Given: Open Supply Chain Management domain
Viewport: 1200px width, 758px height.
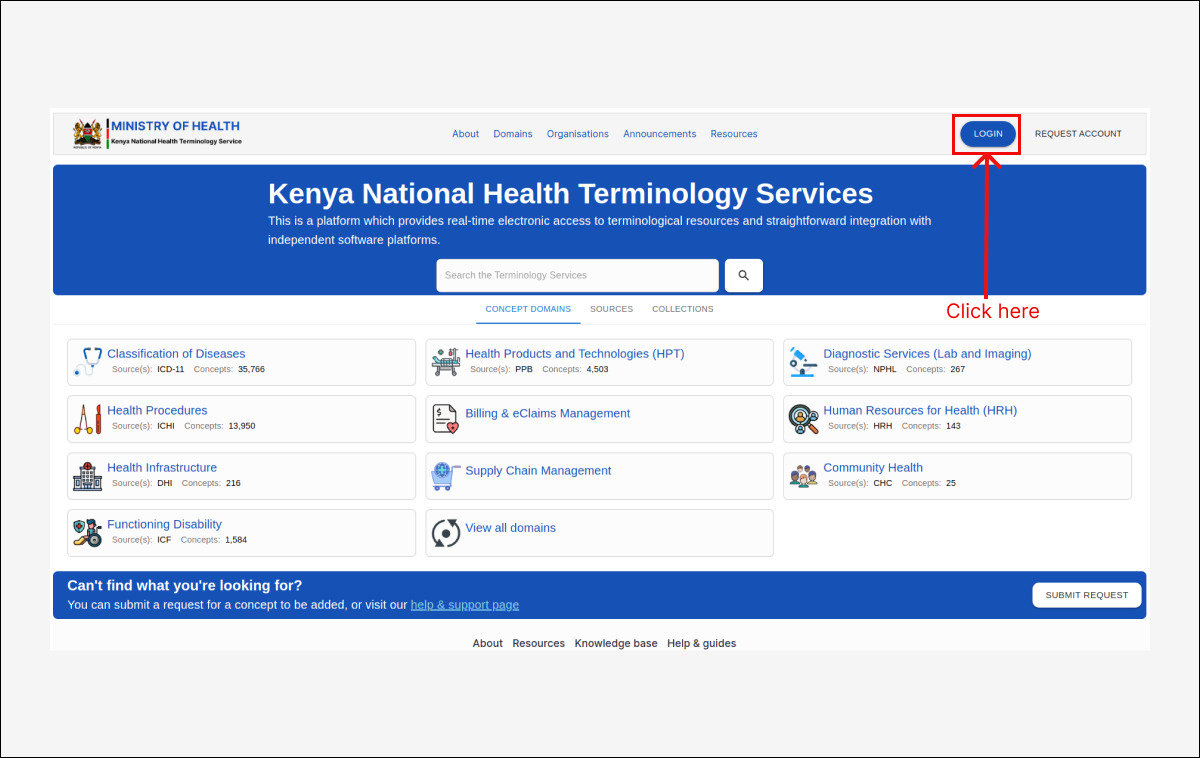Looking at the screenshot, I should click(x=538, y=471).
